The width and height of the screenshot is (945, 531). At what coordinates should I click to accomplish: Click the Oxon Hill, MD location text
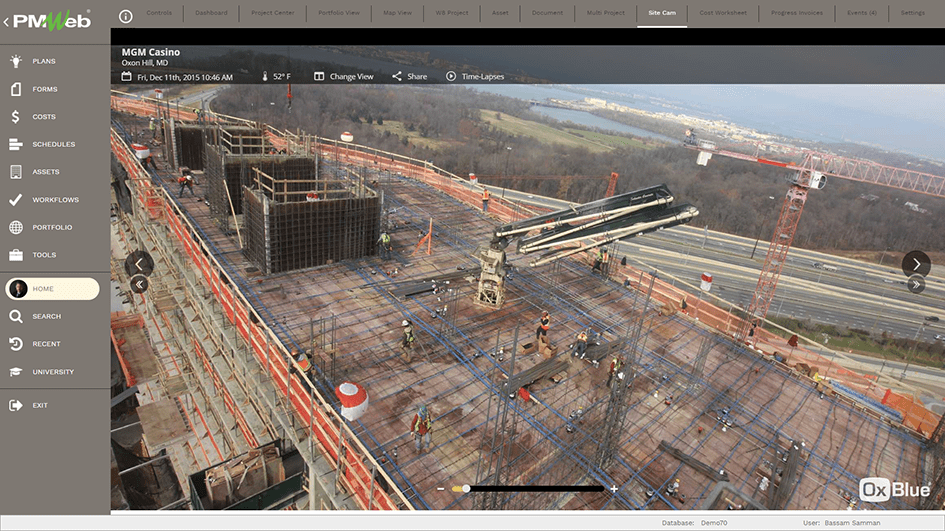point(145,63)
